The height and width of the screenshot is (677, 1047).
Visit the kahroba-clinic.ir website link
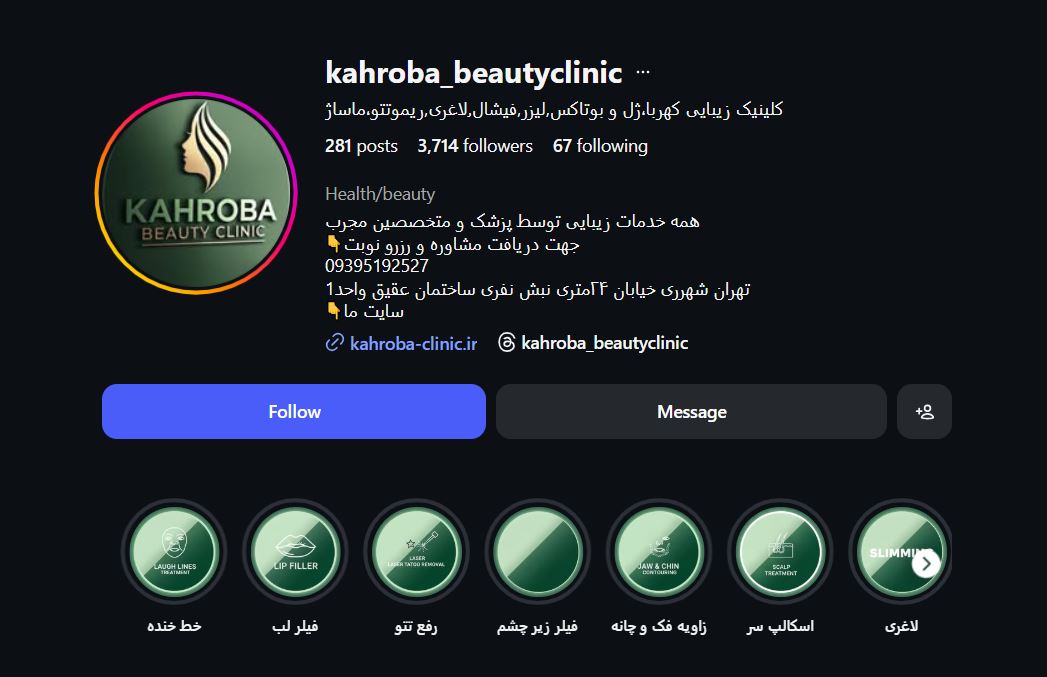[413, 343]
